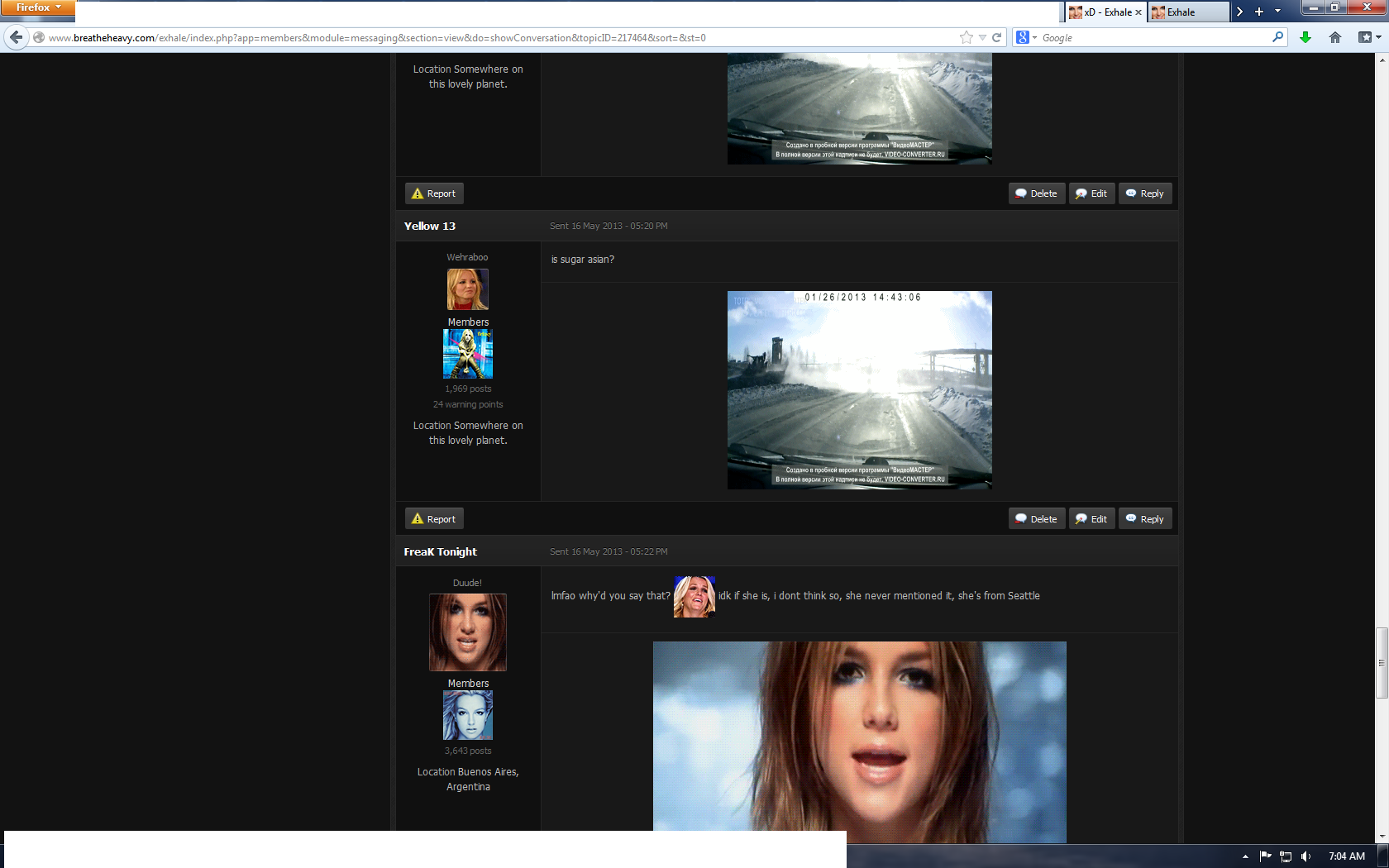The width and height of the screenshot is (1389, 868).
Task: Click the "3,643 posts" count
Action: (x=468, y=751)
